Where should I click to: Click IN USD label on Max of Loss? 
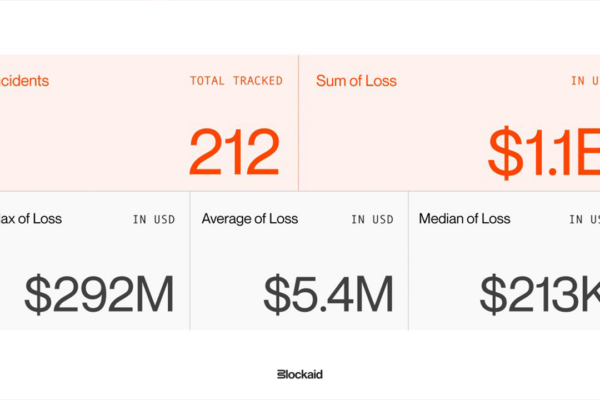pyautogui.click(x=154, y=219)
